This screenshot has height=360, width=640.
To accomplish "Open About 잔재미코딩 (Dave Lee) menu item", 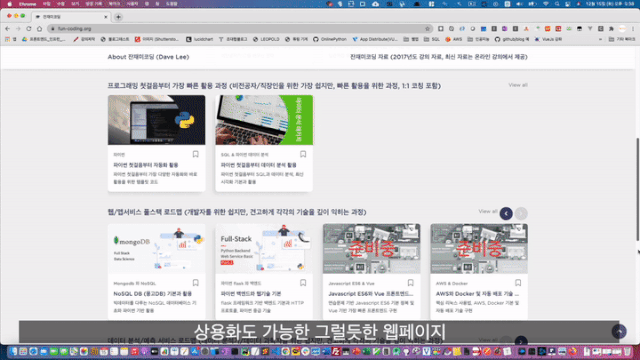I will [148, 57].
